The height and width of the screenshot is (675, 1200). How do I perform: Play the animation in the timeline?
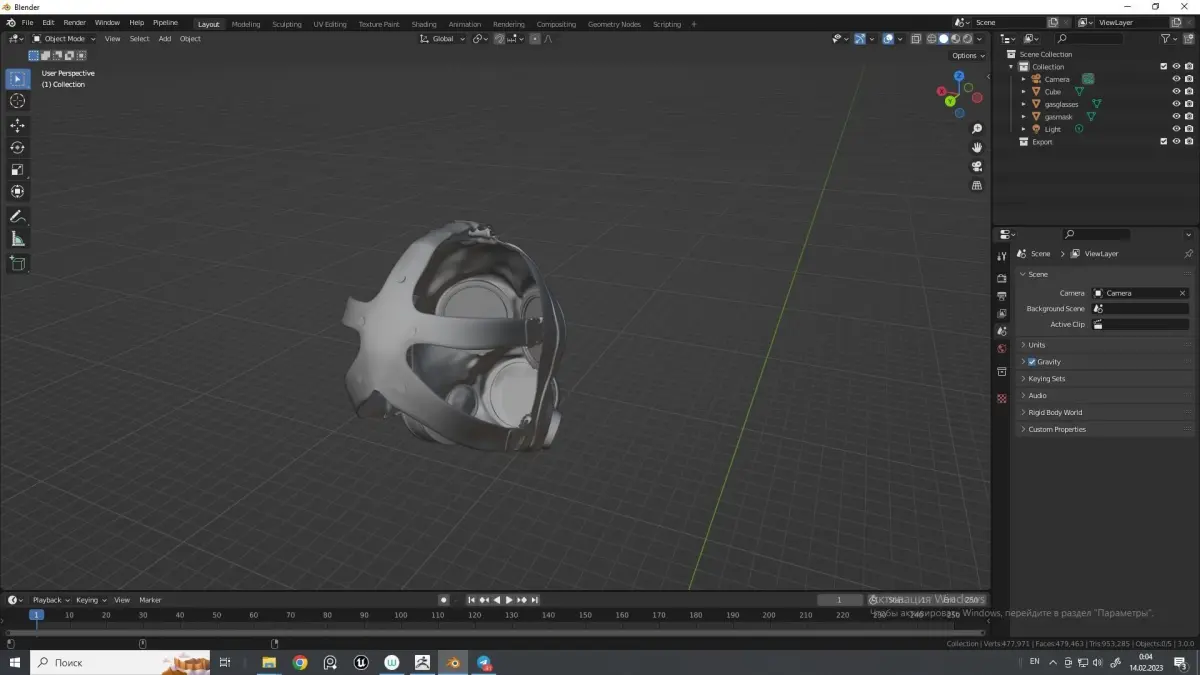509,600
